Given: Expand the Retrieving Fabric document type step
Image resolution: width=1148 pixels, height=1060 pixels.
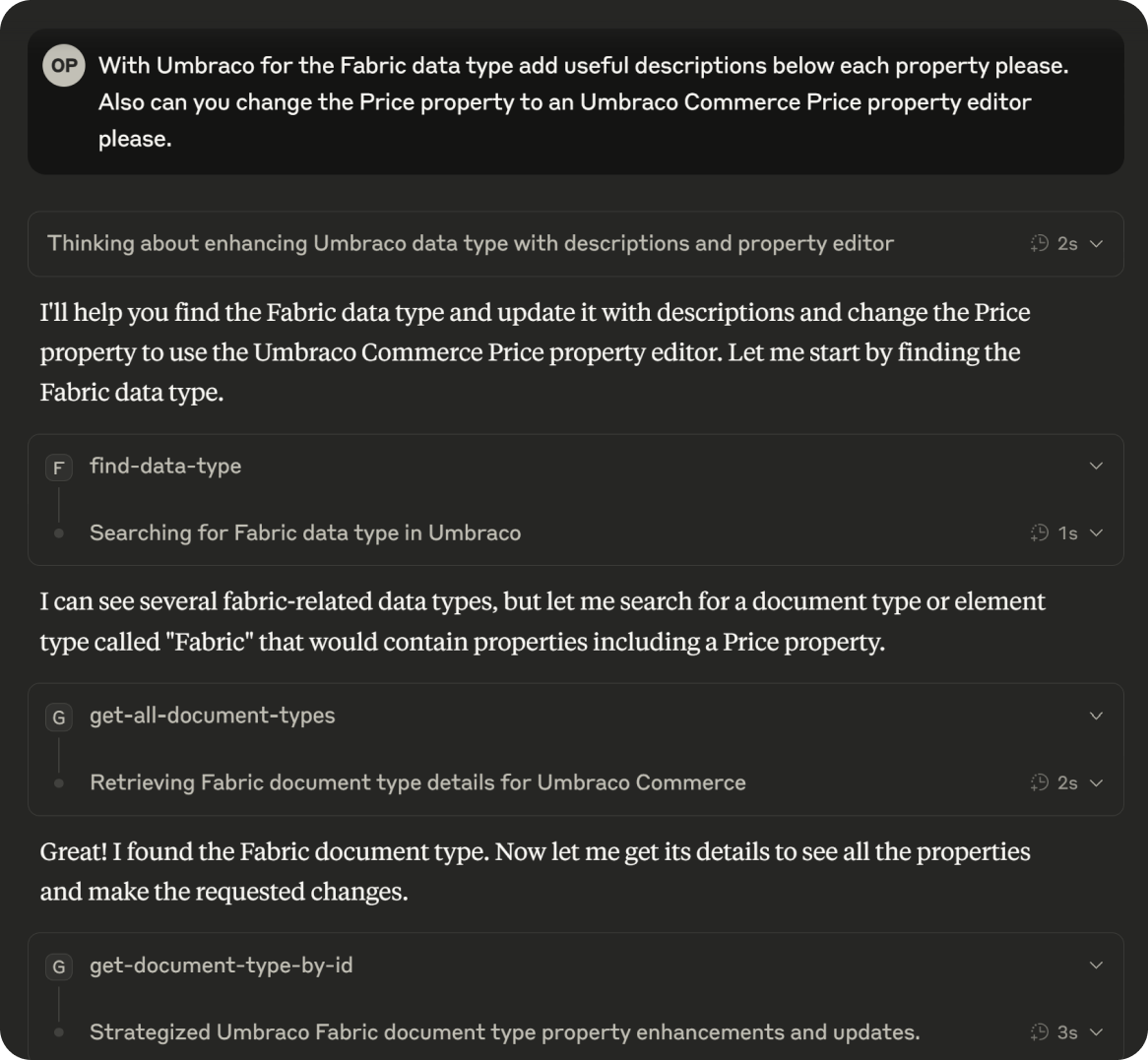Looking at the screenshot, I should click(x=1097, y=782).
